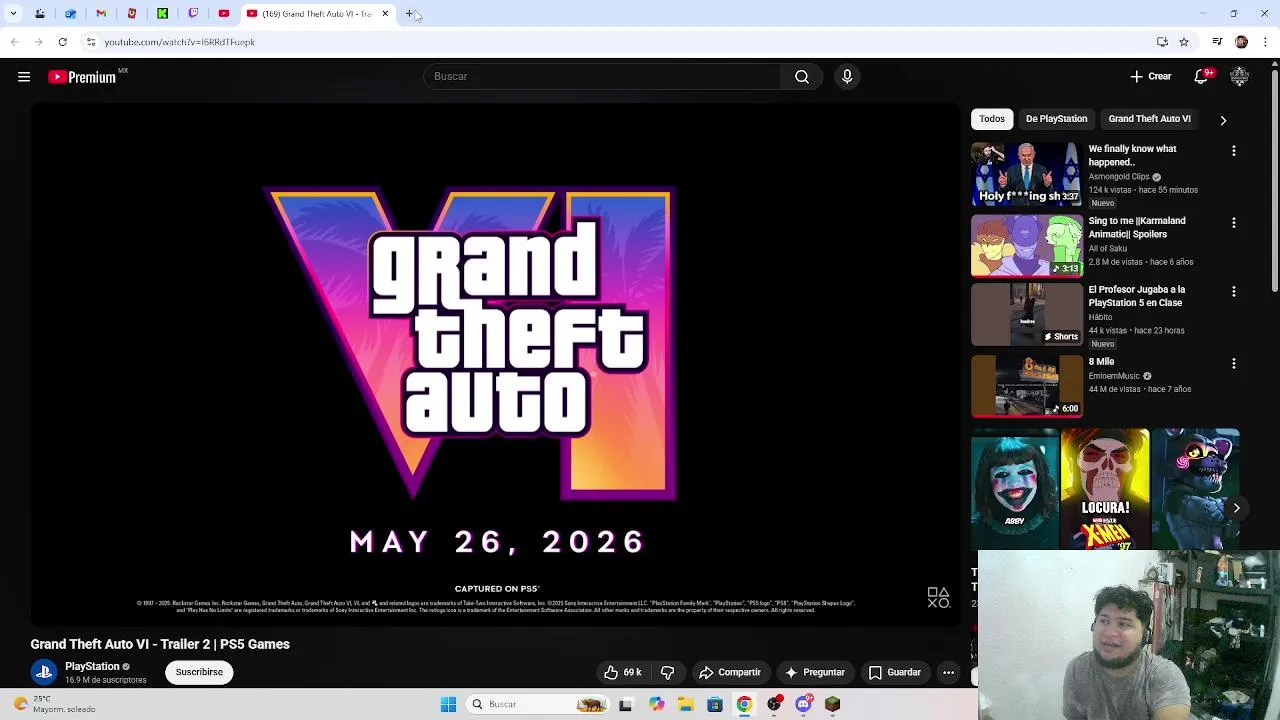Open Chrome profile avatar
The width and height of the screenshot is (1280, 720).
(1241, 42)
